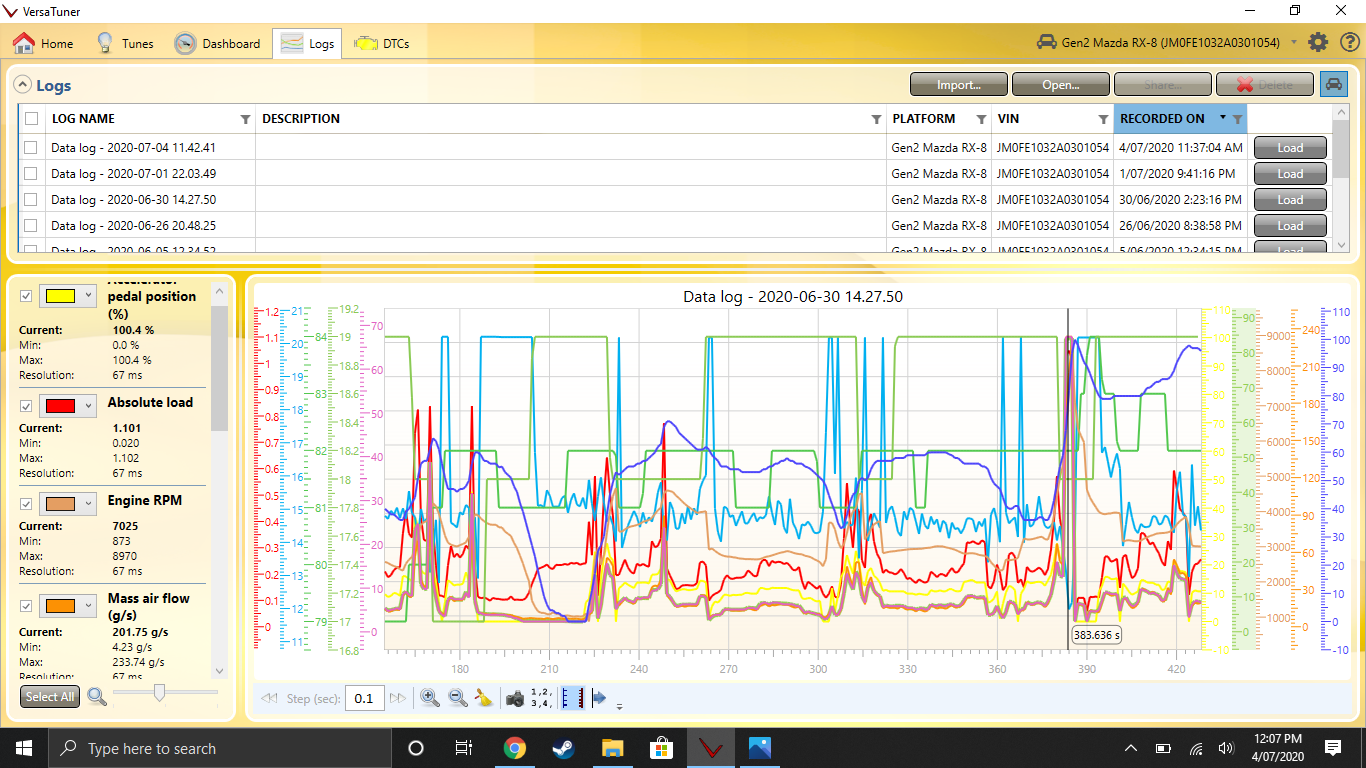The height and width of the screenshot is (768, 1366).
Task: Open the notification center icon
Action: click(x=1333, y=748)
